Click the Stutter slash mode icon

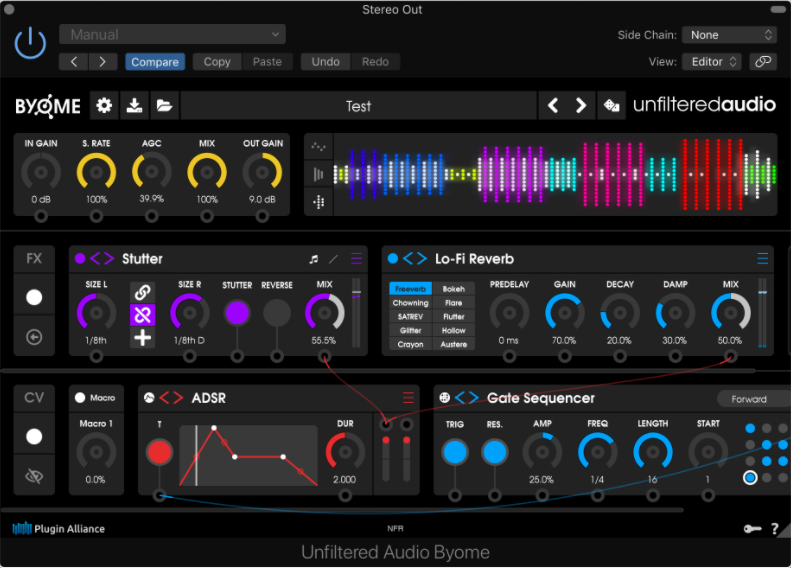coord(333,259)
